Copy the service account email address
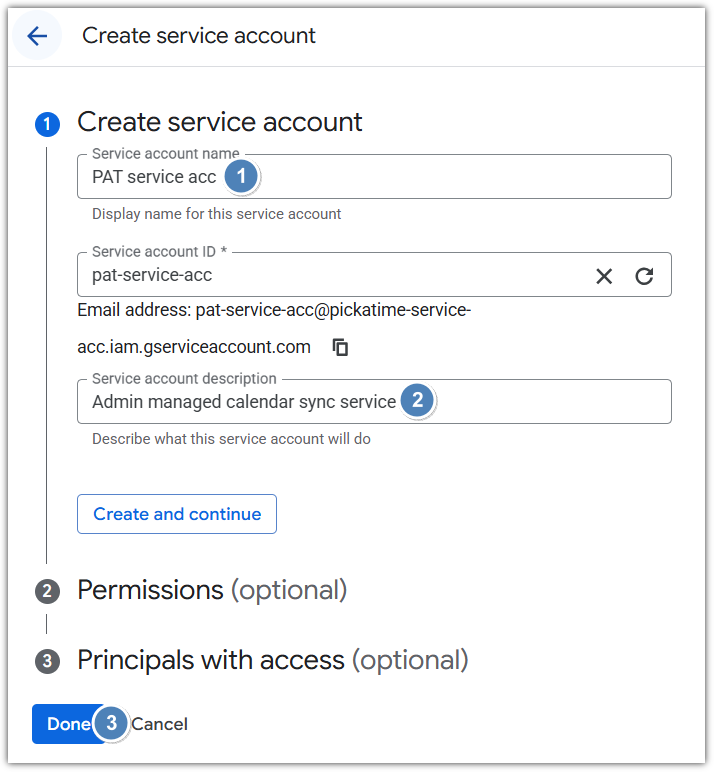Image resolution: width=714 pixels, height=772 pixels. click(x=341, y=347)
